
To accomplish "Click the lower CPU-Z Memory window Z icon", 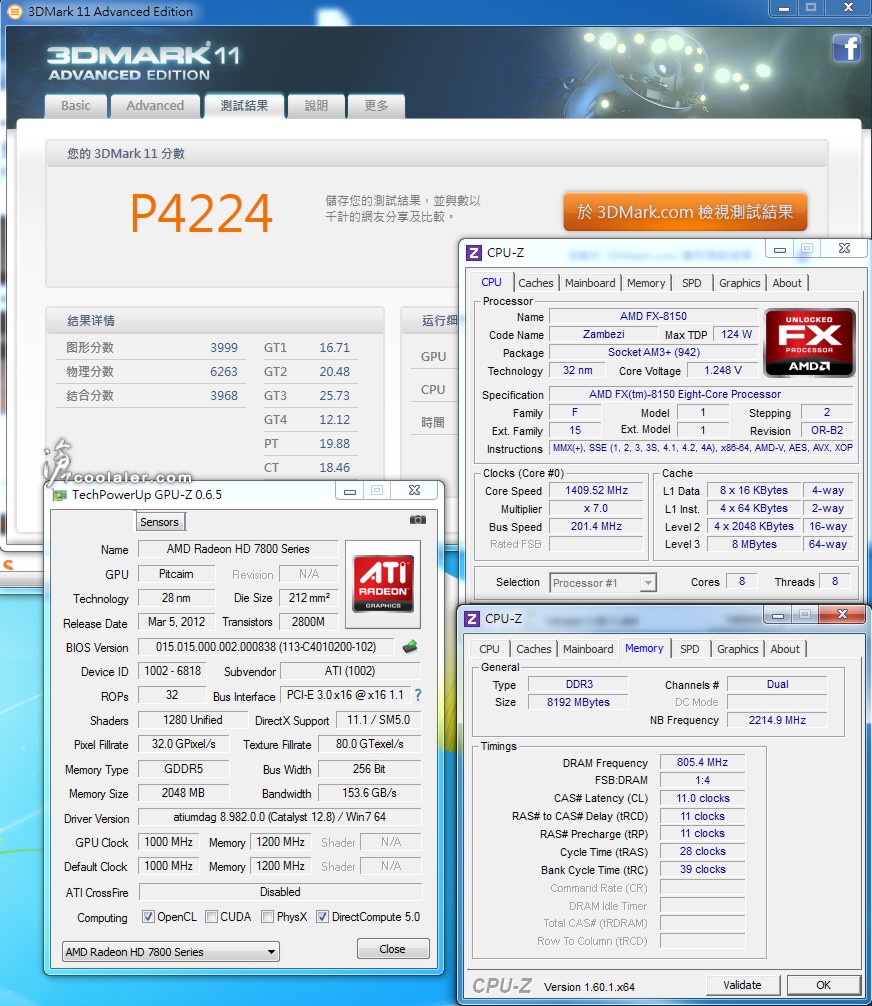I will tap(472, 618).
